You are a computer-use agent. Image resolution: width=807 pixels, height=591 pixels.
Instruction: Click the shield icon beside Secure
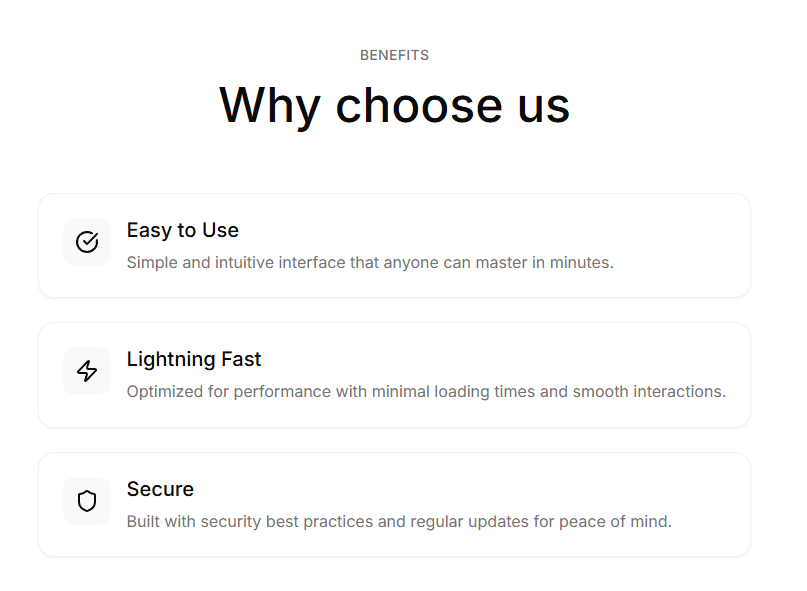[x=87, y=501]
